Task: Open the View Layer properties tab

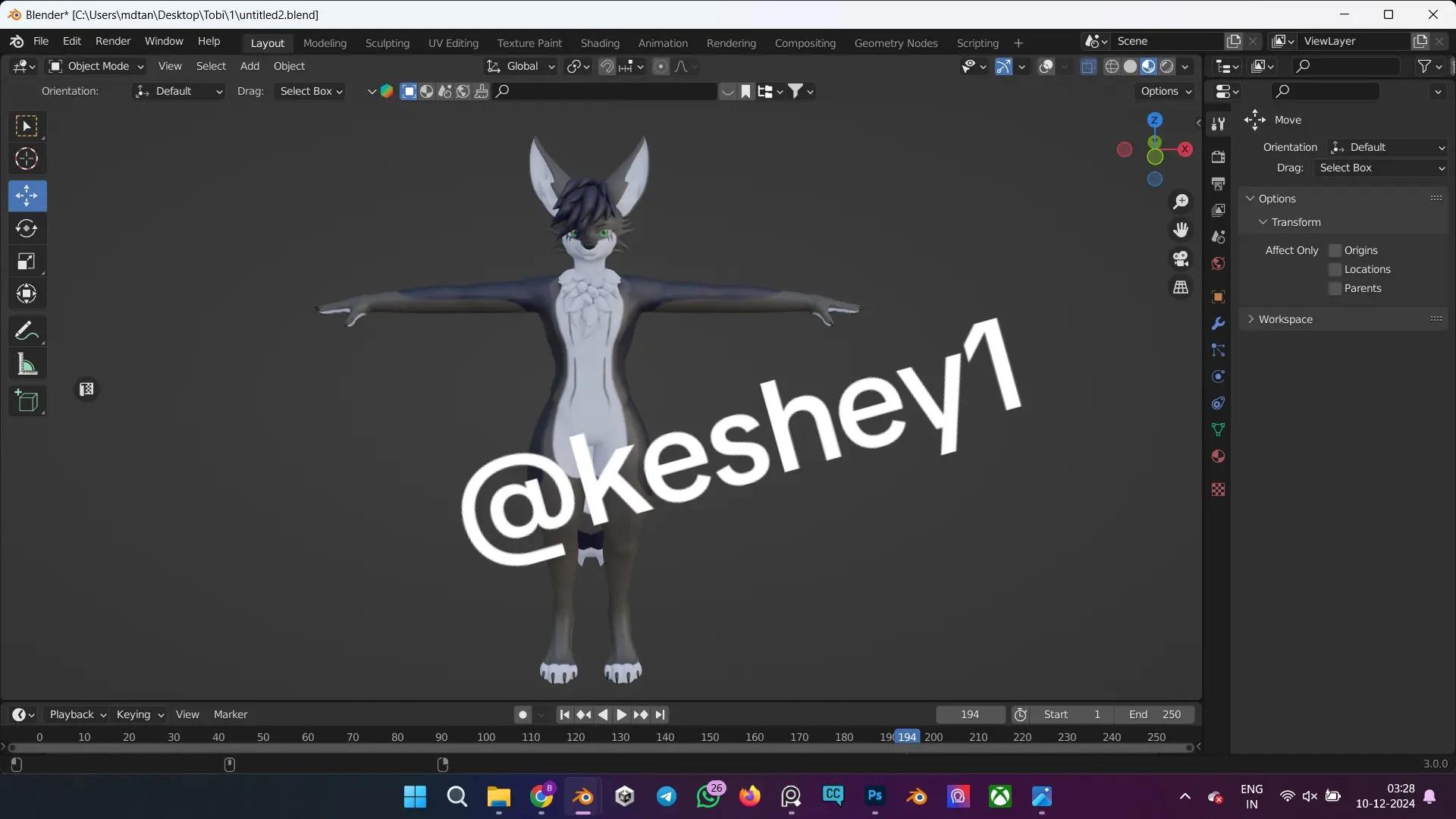Action: click(1218, 210)
